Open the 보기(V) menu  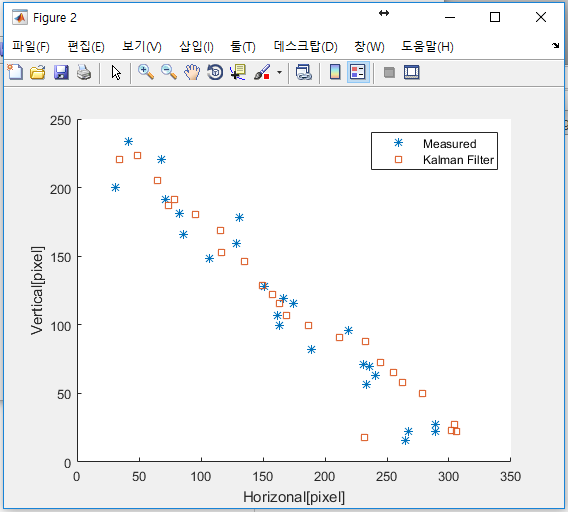[142, 46]
